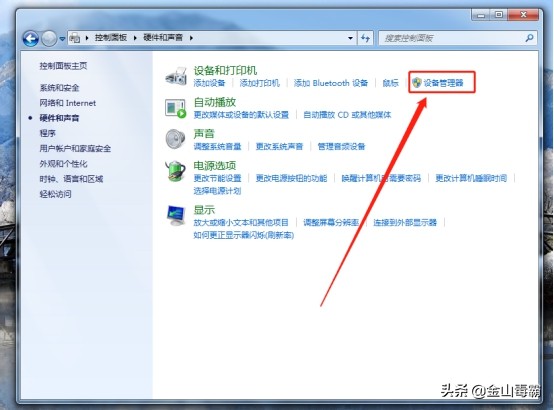Open 轻松访问 in the sidebar
This screenshot has height=410, width=554.
point(55,194)
